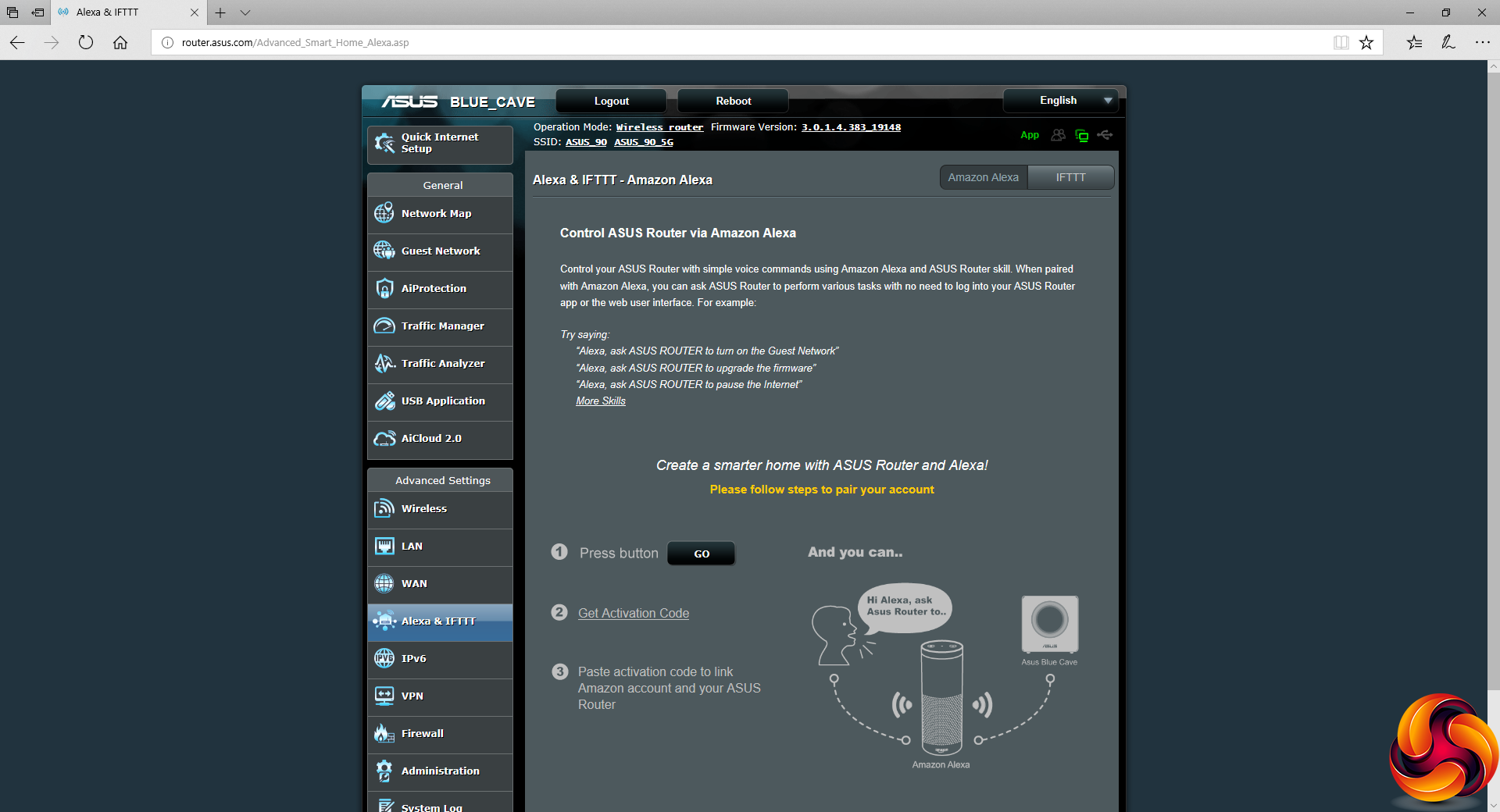The width and height of the screenshot is (1500, 812).
Task: Click the Firewall label
Action: (422, 733)
